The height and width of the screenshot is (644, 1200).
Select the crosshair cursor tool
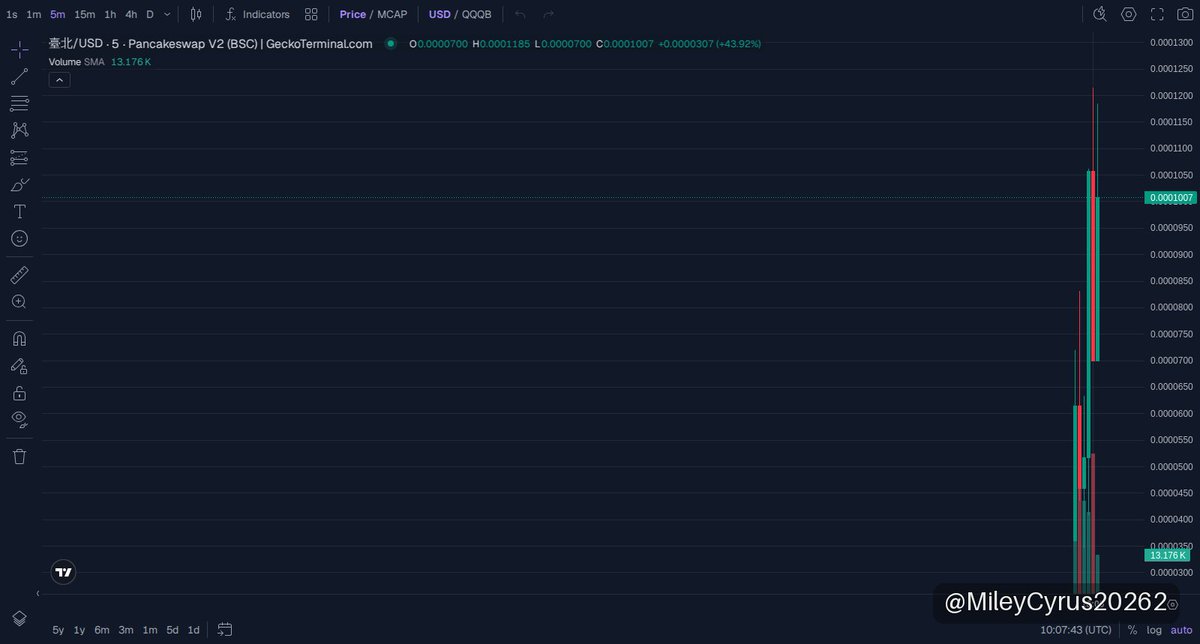coord(19,49)
